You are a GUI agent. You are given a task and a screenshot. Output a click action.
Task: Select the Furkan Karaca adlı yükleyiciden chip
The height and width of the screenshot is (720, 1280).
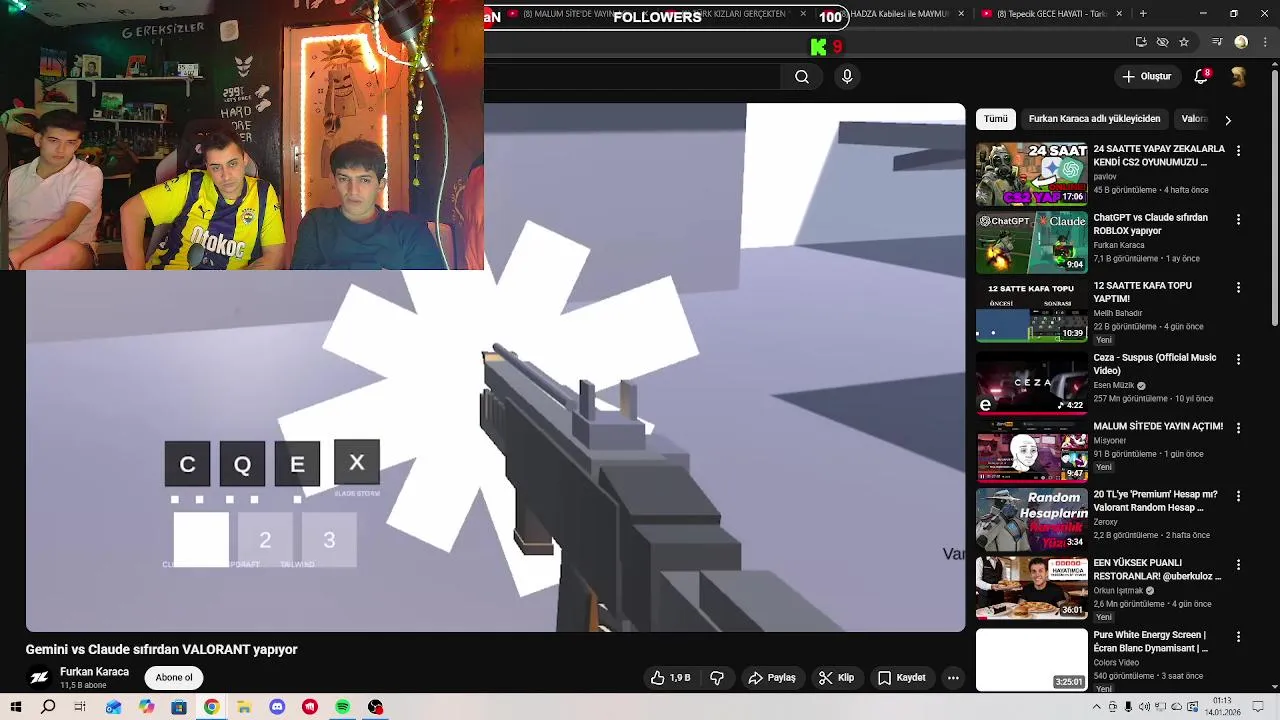point(1094,119)
